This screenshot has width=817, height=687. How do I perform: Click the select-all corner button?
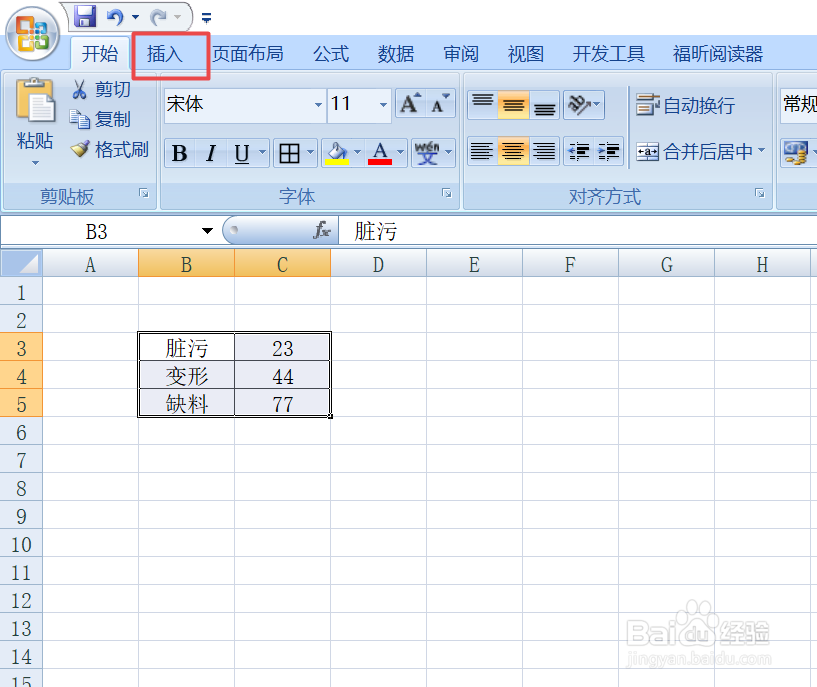tap(21, 264)
